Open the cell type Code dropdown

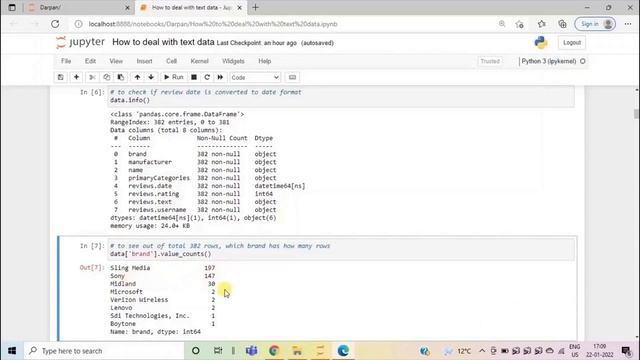[x=255, y=77]
